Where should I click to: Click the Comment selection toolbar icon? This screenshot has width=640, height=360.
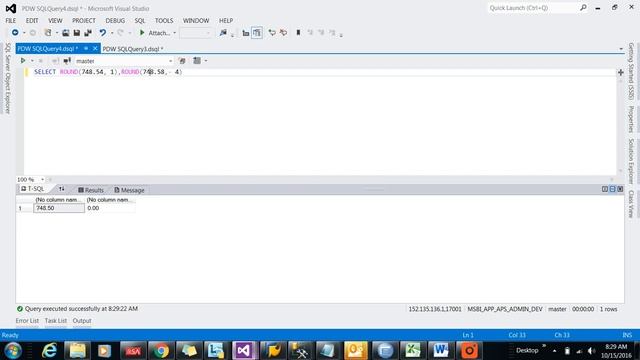(x=272, y=33)
